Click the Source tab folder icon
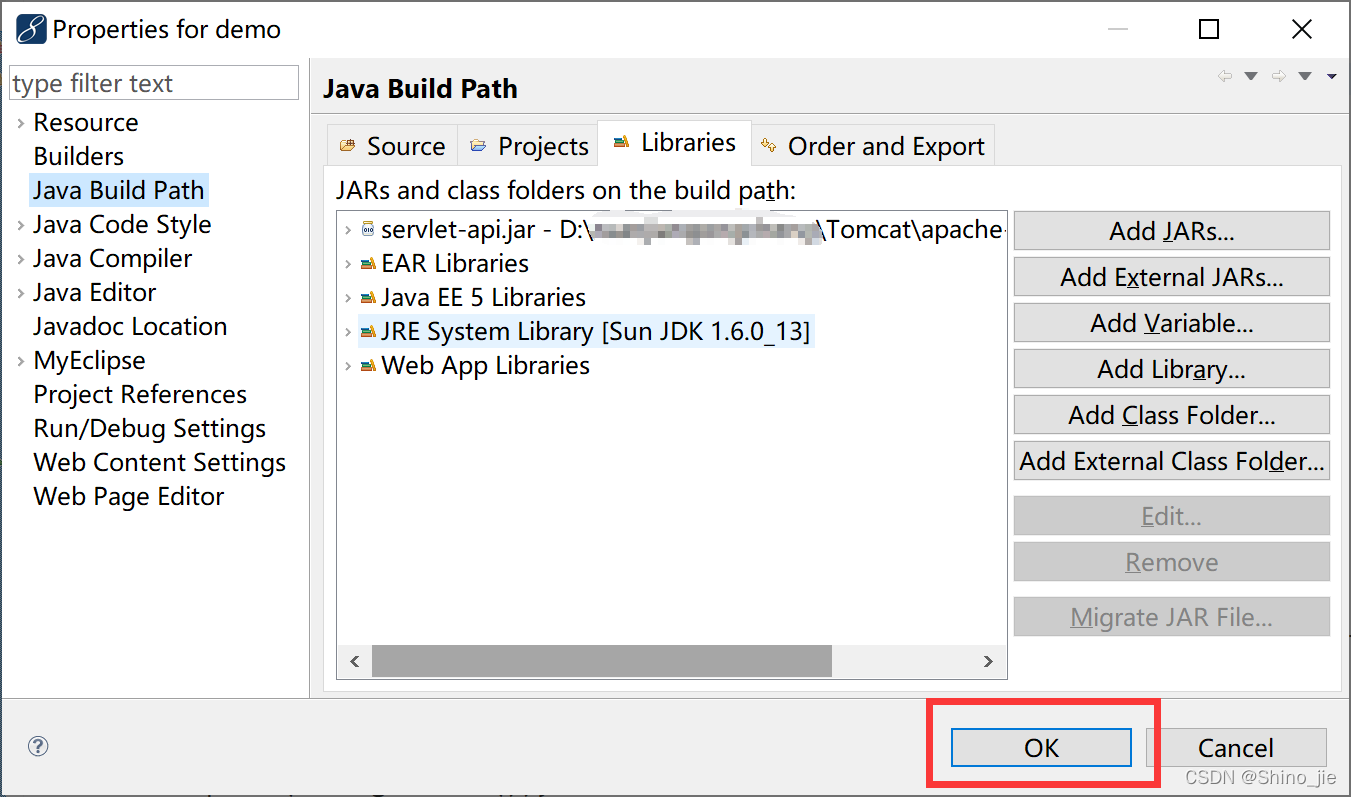Image resolution: width=1351 pixels, height=797 pixels. click(347, 146)
